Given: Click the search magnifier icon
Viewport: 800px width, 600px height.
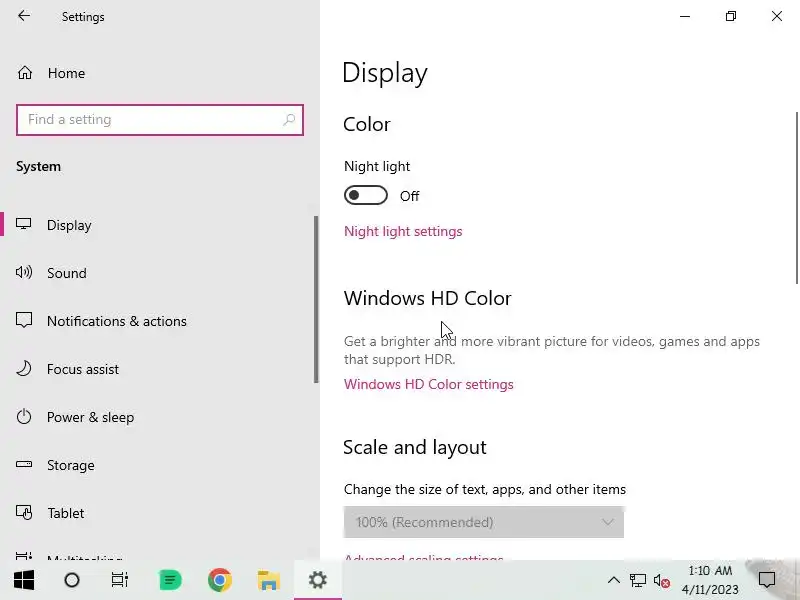Looking at the screenshot, I should (289, 120).
